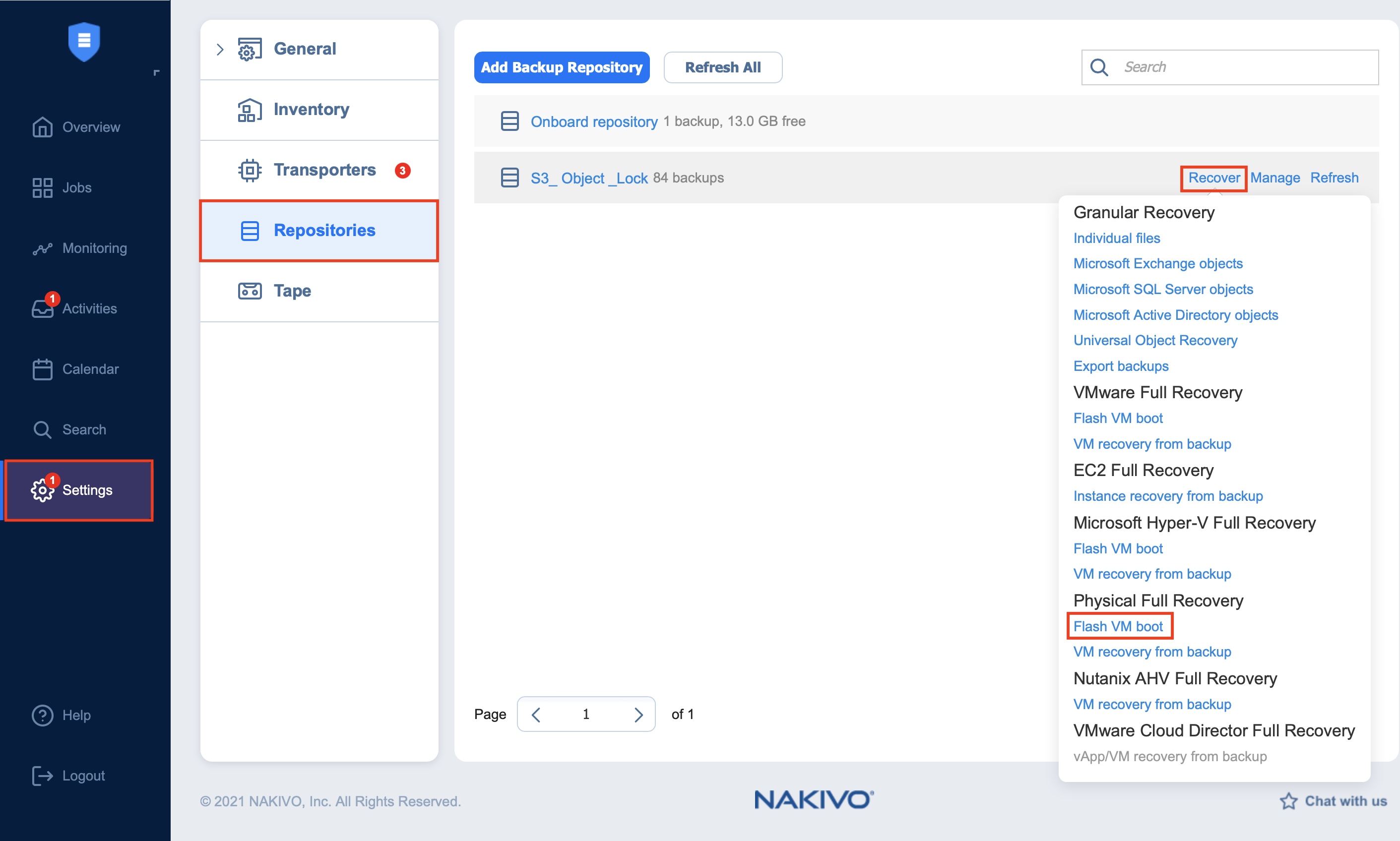
Task: Click the General settings window icon
Action: coord(250,49)
